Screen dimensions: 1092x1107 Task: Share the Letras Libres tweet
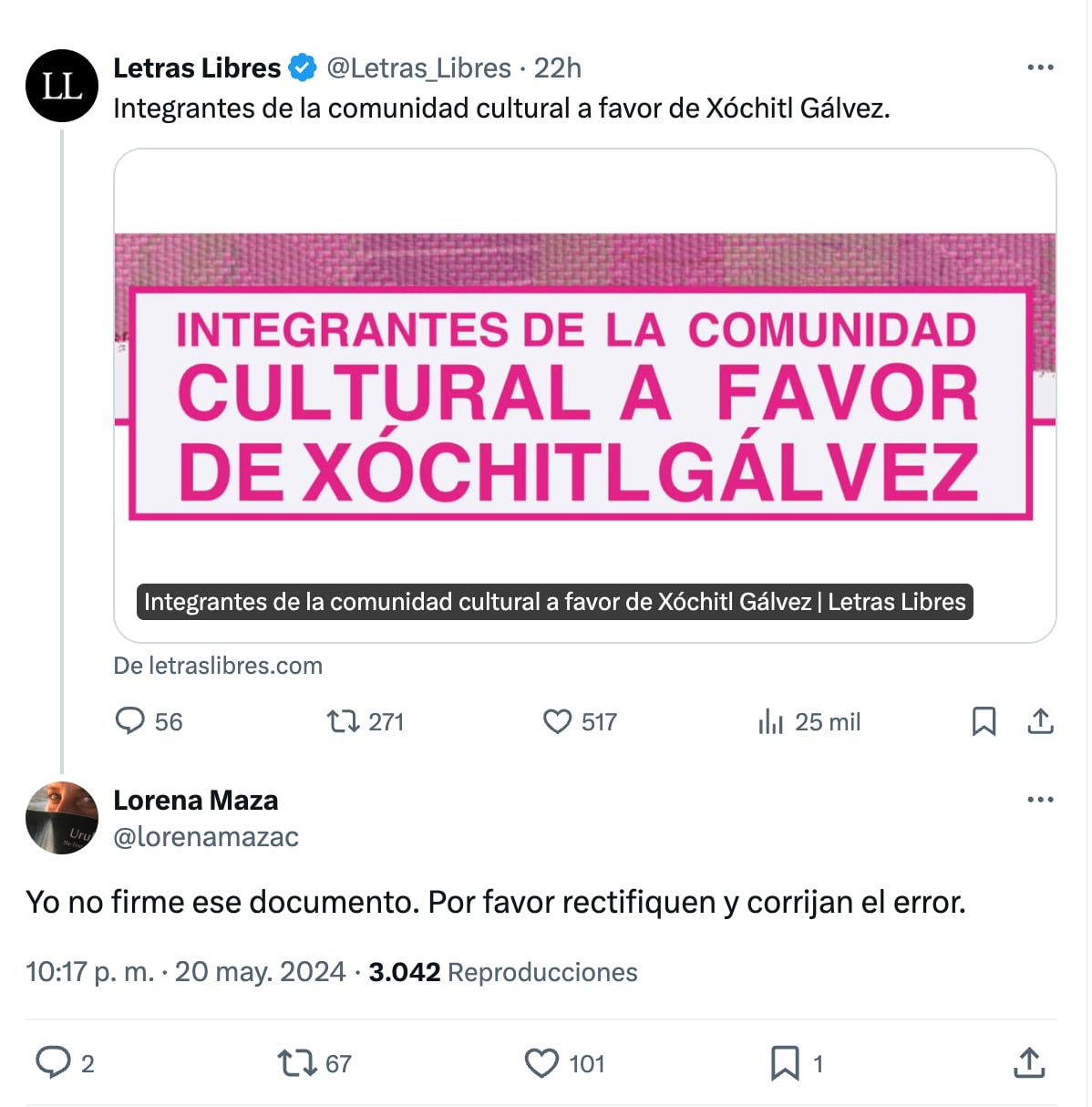pyautogui.click(x=1040, y=721)
